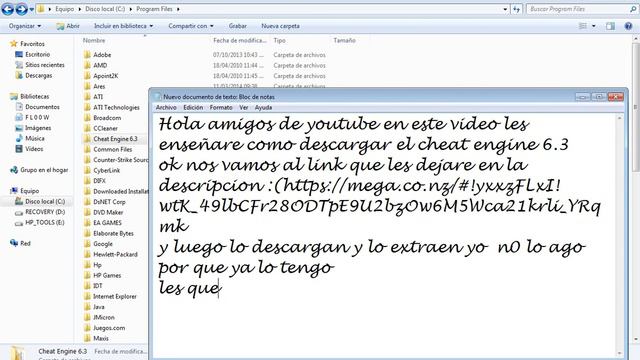Screen dimensions: 640x360
Task: Open Documentos library in sidebar
Action: (42, 107)
